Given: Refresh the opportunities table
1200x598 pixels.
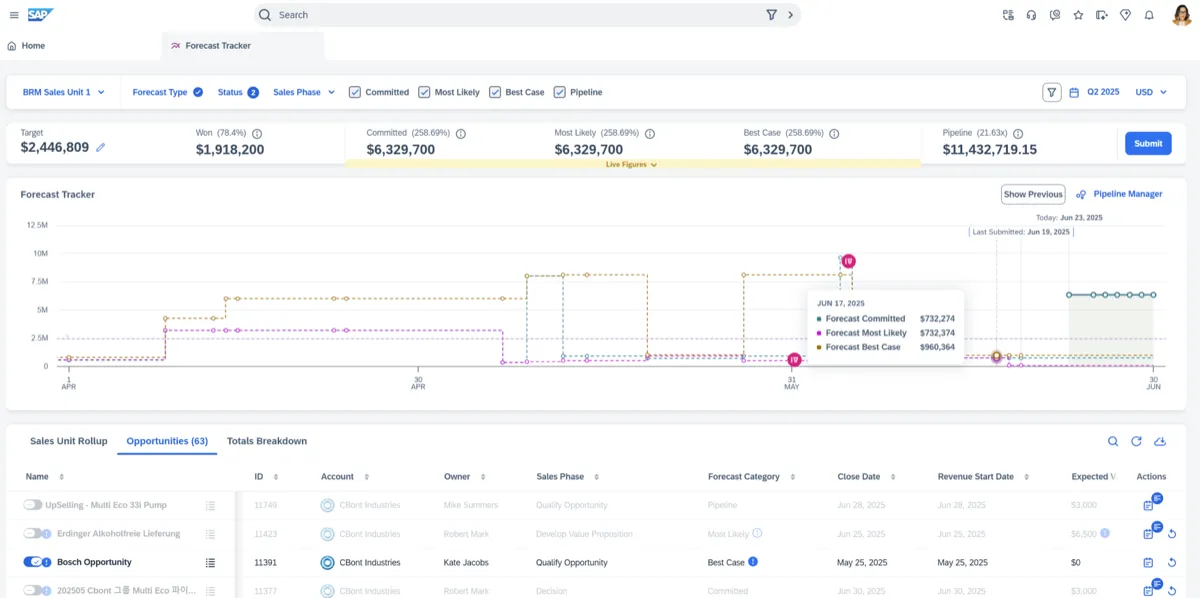Looking at the screenshot, I should tap(1137, 441).
